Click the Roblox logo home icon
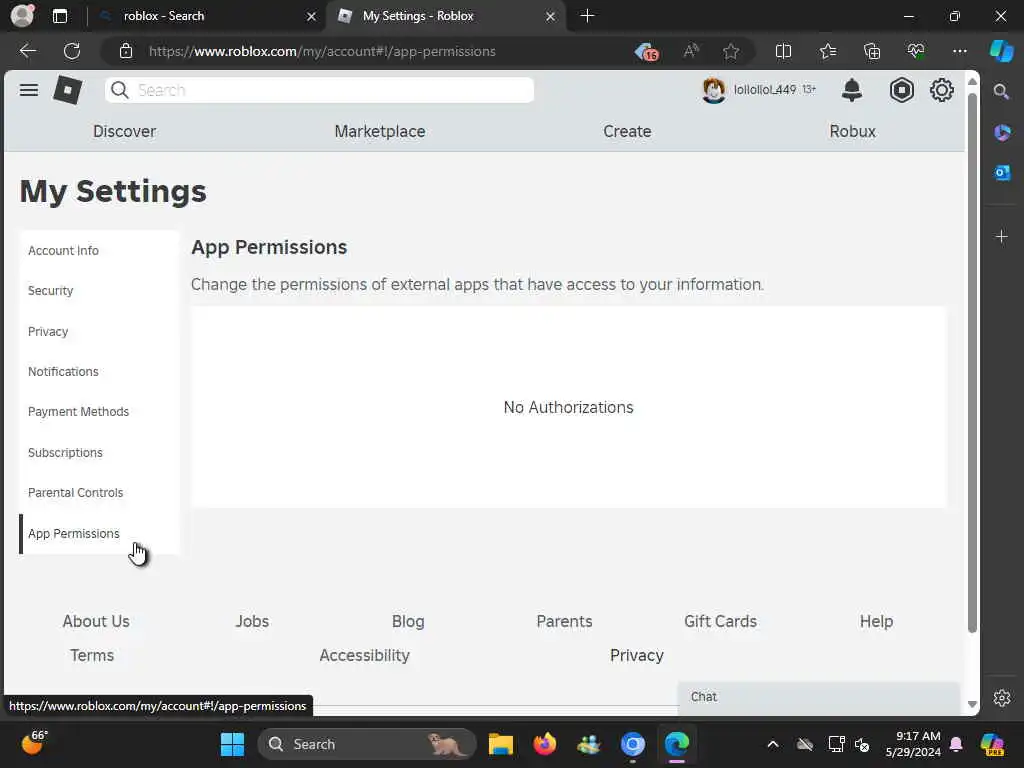The image size is (1024, 768). click(x=68, y=90)
